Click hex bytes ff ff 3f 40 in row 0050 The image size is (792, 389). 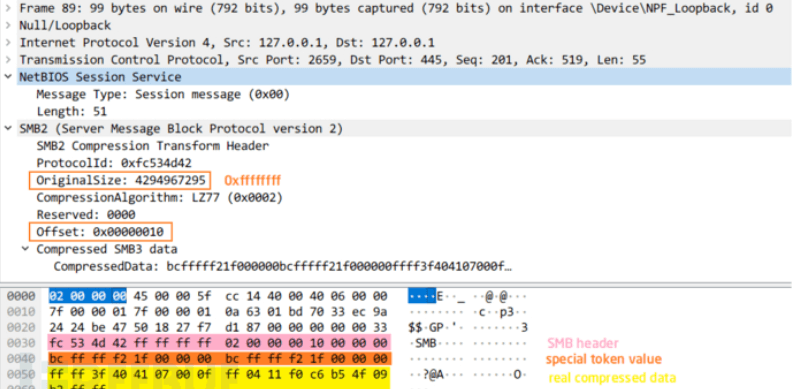coord(87,375)
